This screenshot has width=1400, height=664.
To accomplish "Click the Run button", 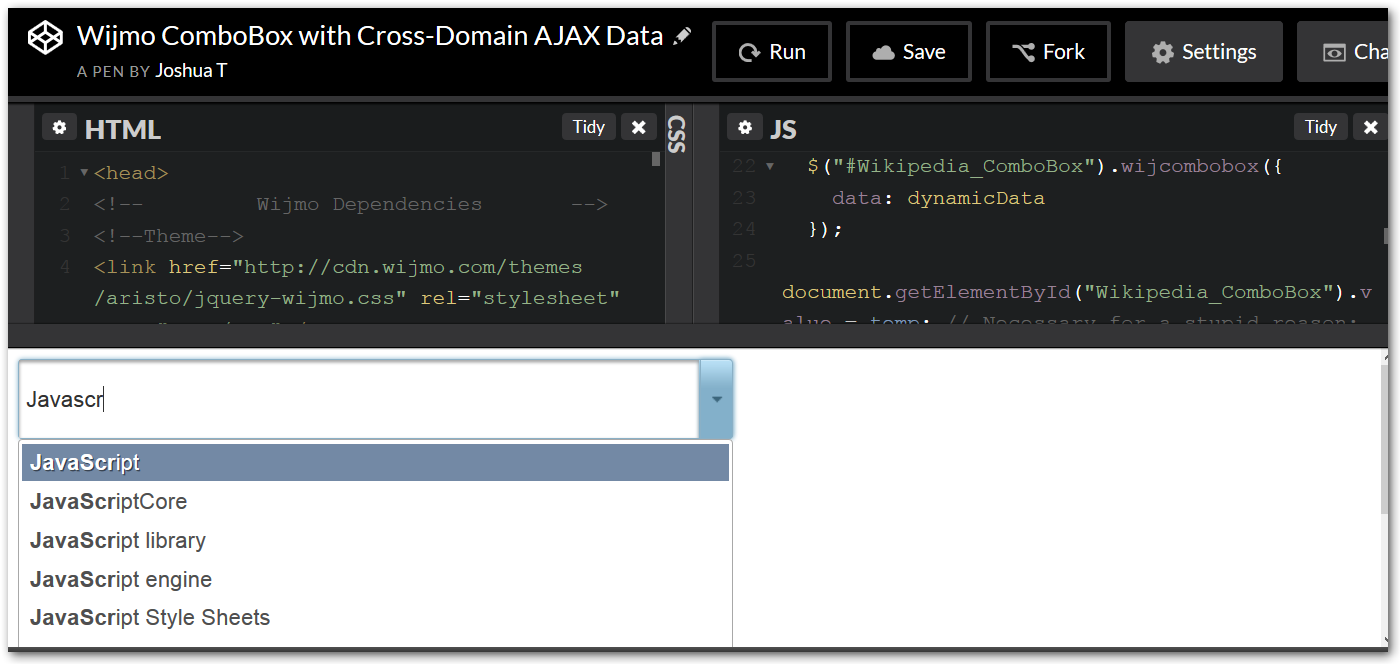I will [x=771, y=52].
